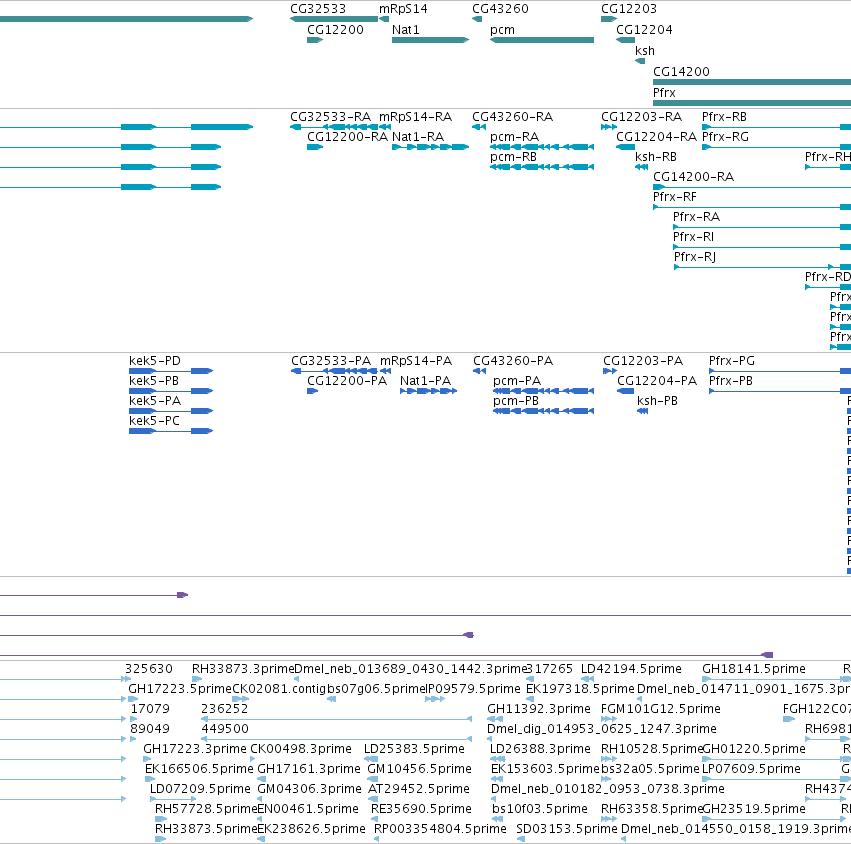This screenshot has width=851, height=844.
Task: Select the ksh-RB transcript label
Action: (x=656, y=157)
